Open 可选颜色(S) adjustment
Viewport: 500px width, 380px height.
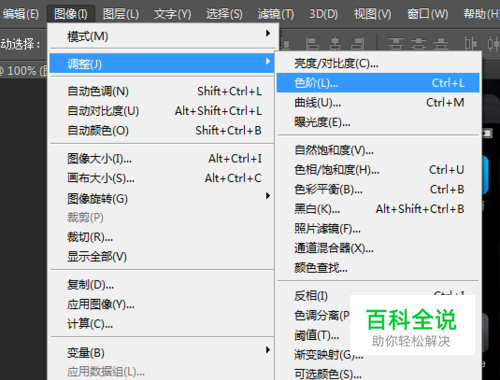378,373
